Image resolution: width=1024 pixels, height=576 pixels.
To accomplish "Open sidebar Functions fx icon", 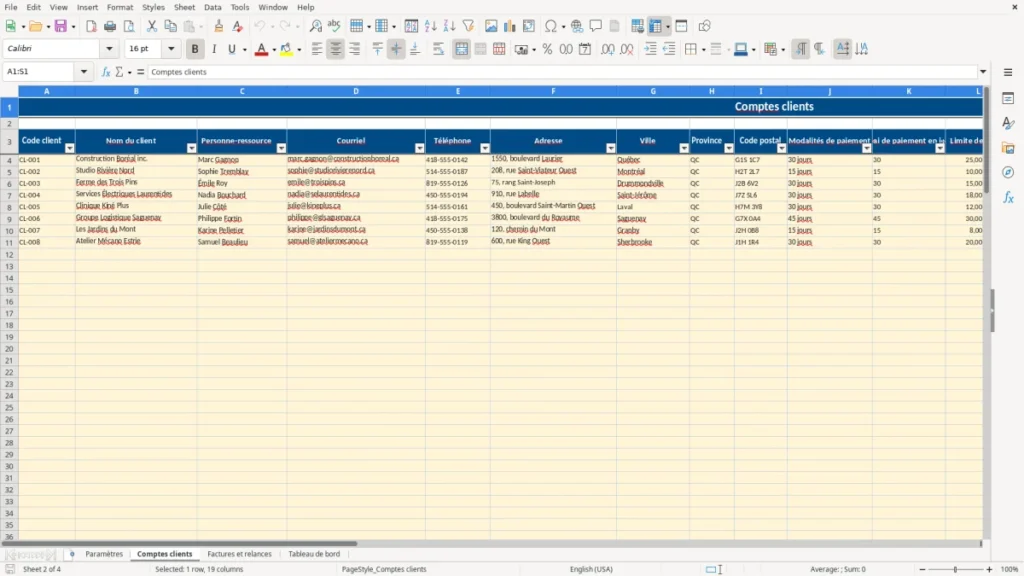I will (1008, 197).
